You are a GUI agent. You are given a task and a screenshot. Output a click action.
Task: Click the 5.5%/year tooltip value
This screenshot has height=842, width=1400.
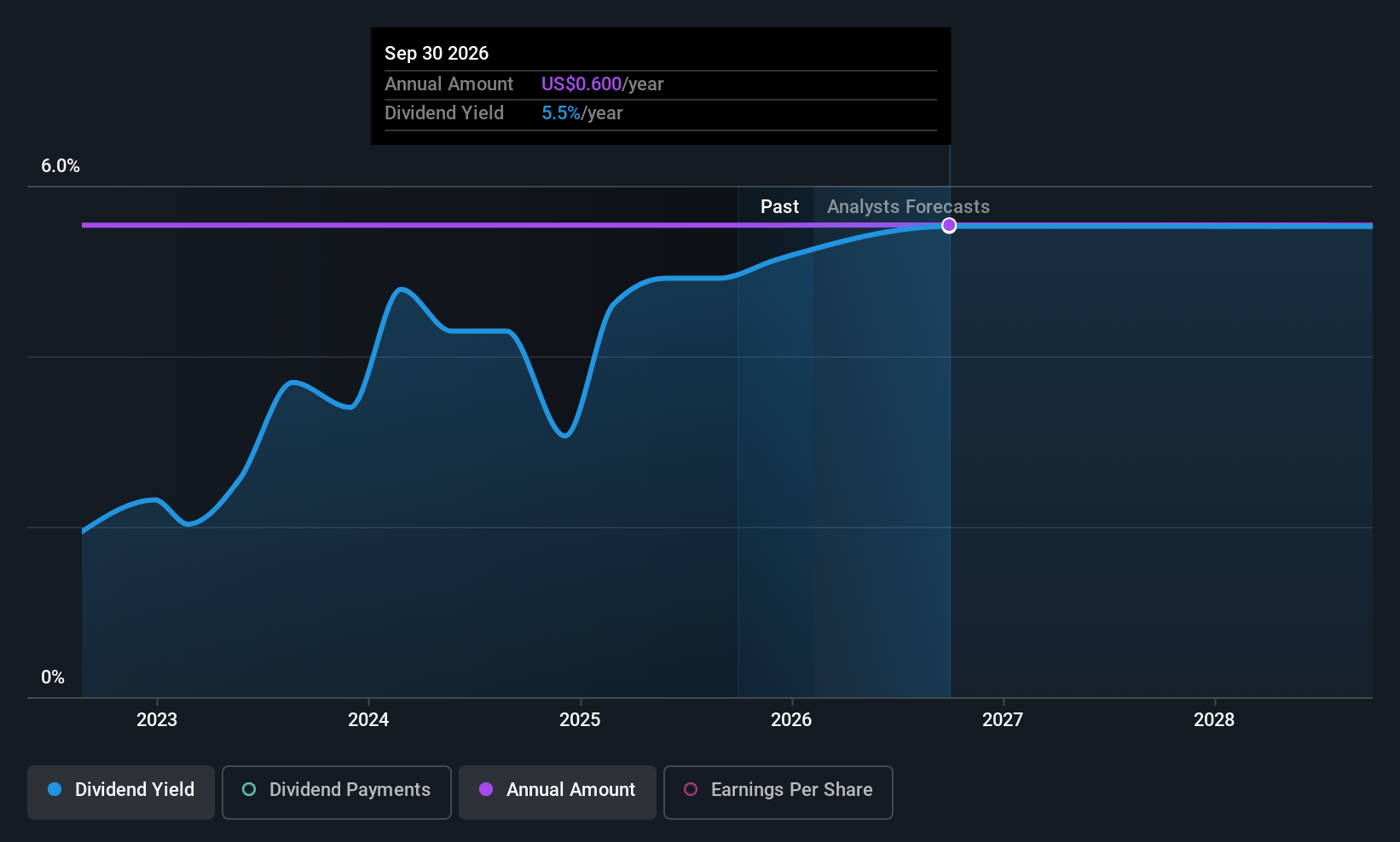coord(582,113)
